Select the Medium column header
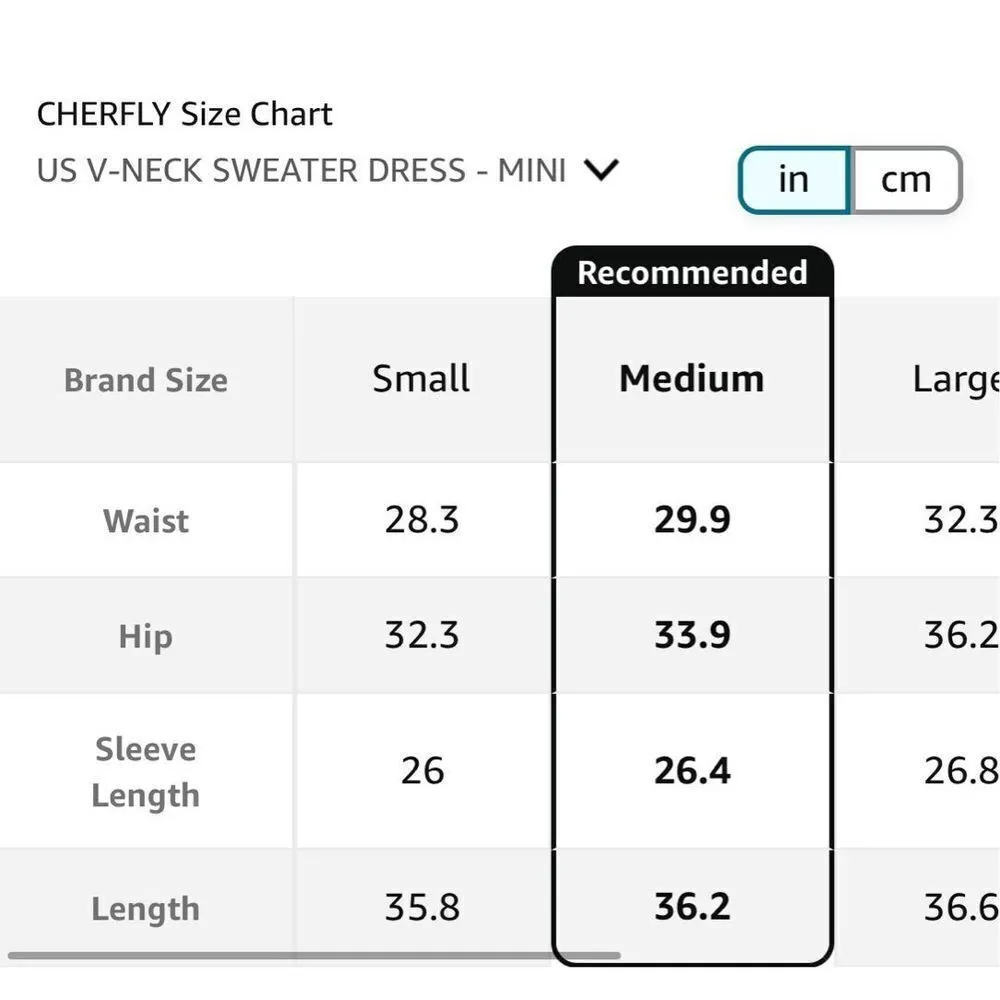 tap(691, 379)
